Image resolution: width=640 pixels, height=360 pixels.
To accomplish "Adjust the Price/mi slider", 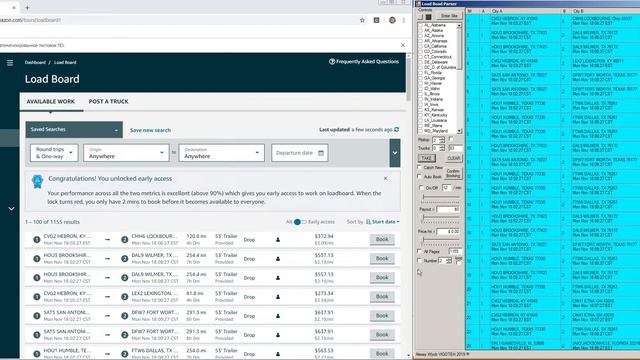I will coord(440,240).
